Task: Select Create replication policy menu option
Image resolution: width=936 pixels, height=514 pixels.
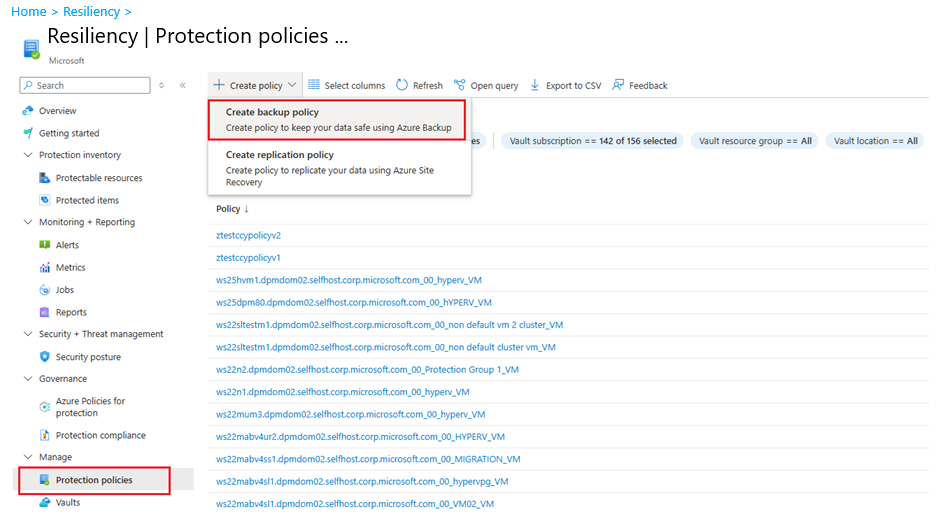Action: click(339, 168)
